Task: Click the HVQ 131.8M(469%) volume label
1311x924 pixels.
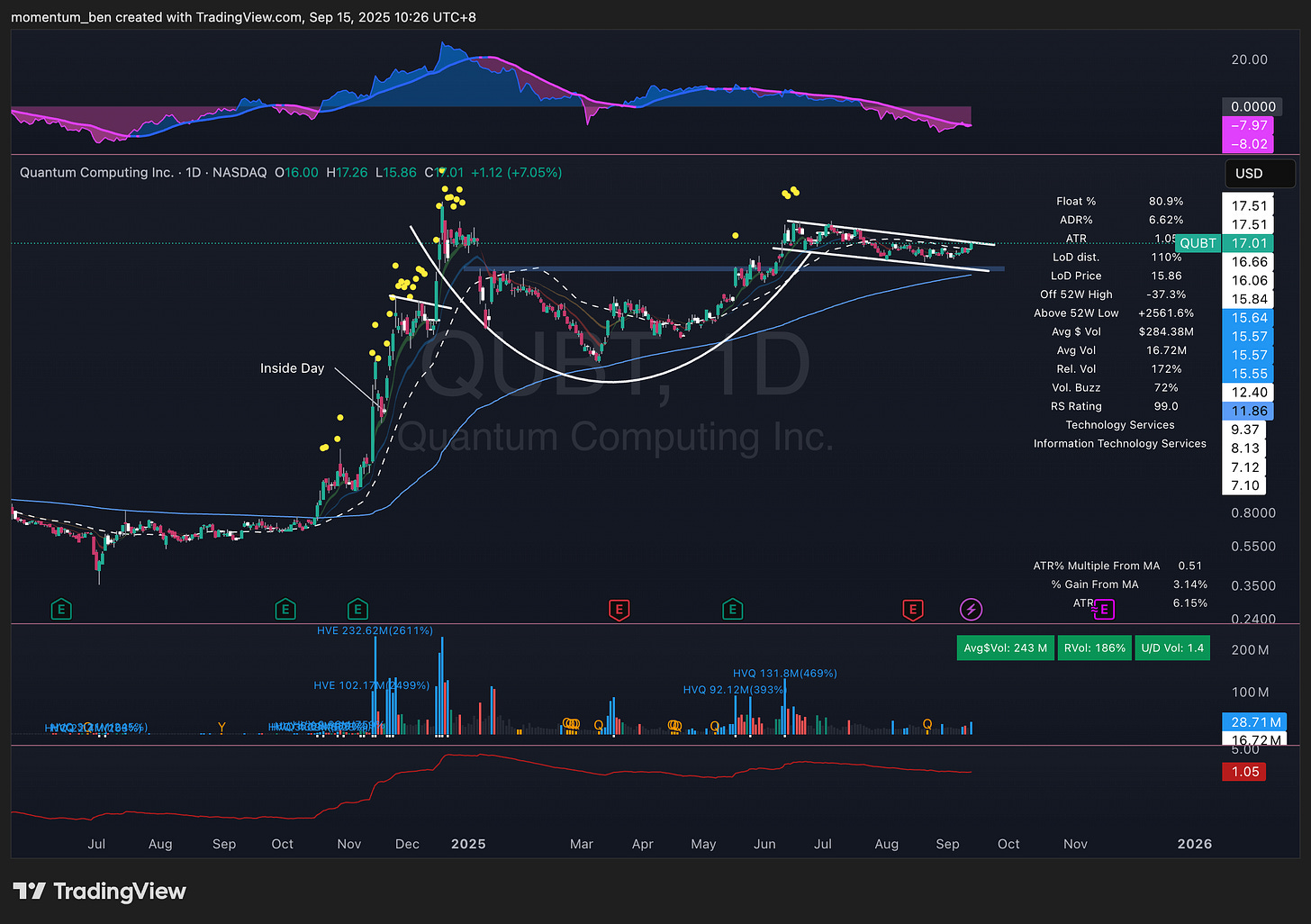Action: (x=785, y=673)
